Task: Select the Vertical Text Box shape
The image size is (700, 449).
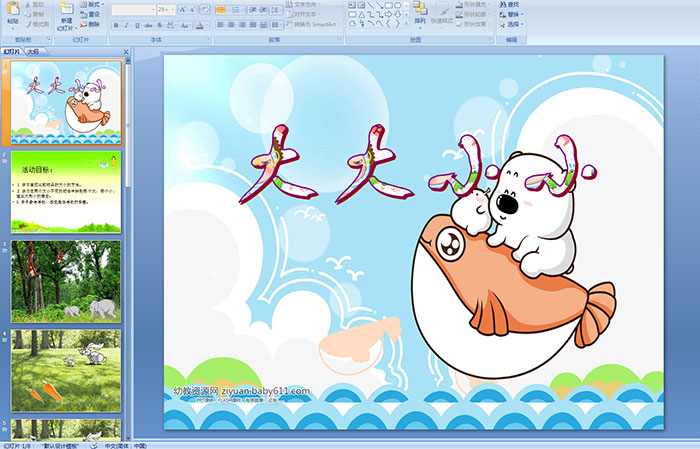Action: (361, 5)
